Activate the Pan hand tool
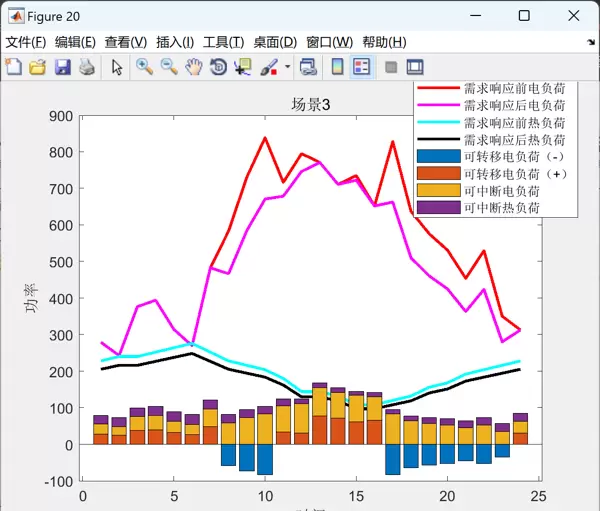Image resolution: width=600 pixels, height=511 pixels. [x=194, y=67]
